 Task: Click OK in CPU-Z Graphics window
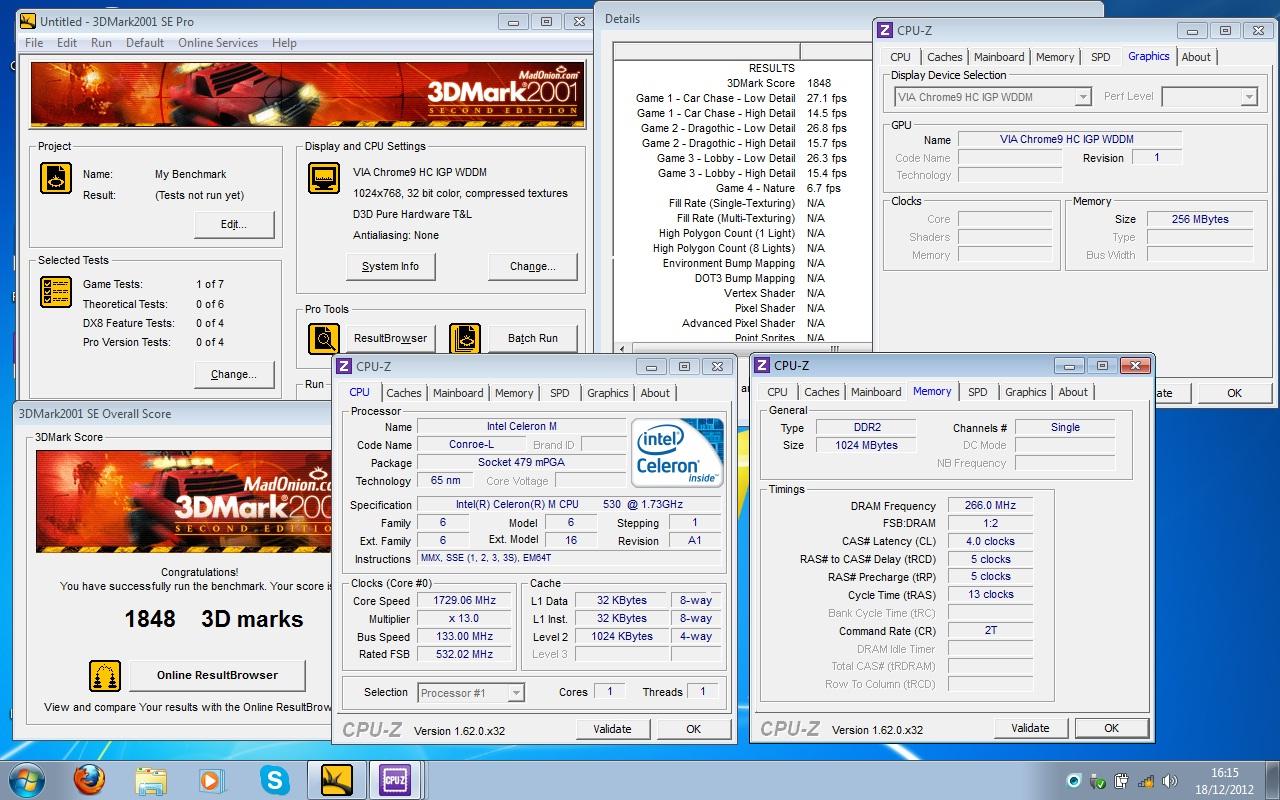[x=1234, y=393]
